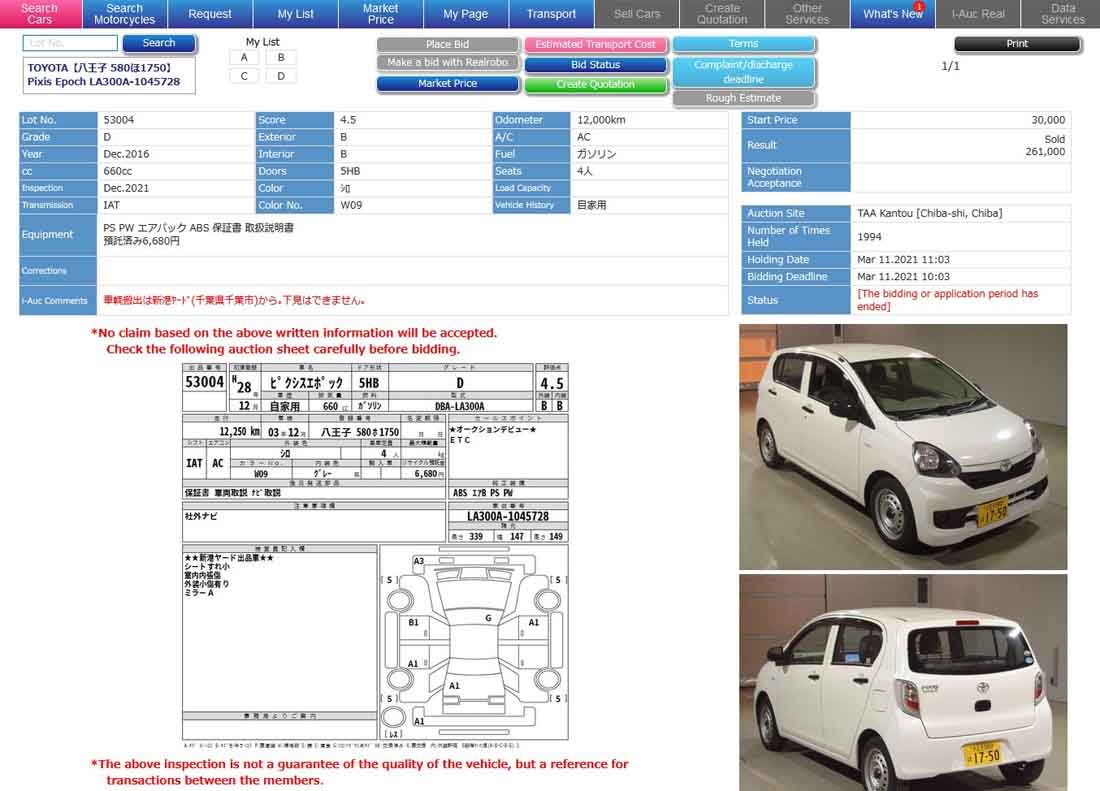
Task: Open the My Page tab
Action: tap(466, 13)
